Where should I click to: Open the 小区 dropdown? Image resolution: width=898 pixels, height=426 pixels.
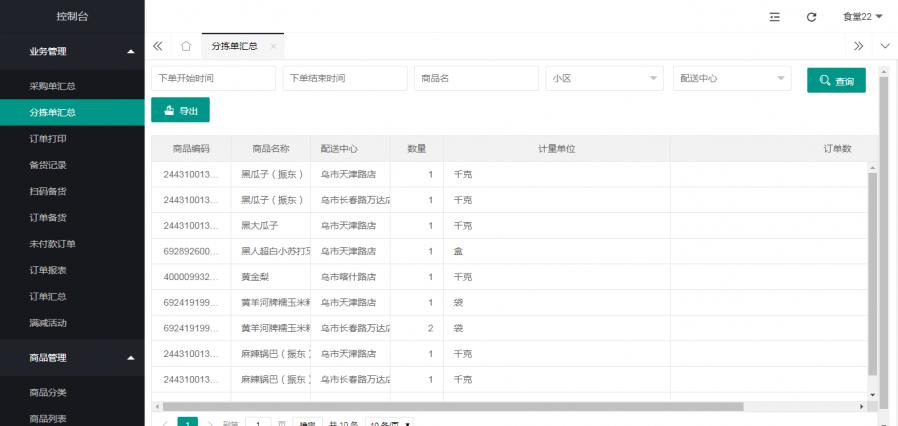tap(603, 79)
